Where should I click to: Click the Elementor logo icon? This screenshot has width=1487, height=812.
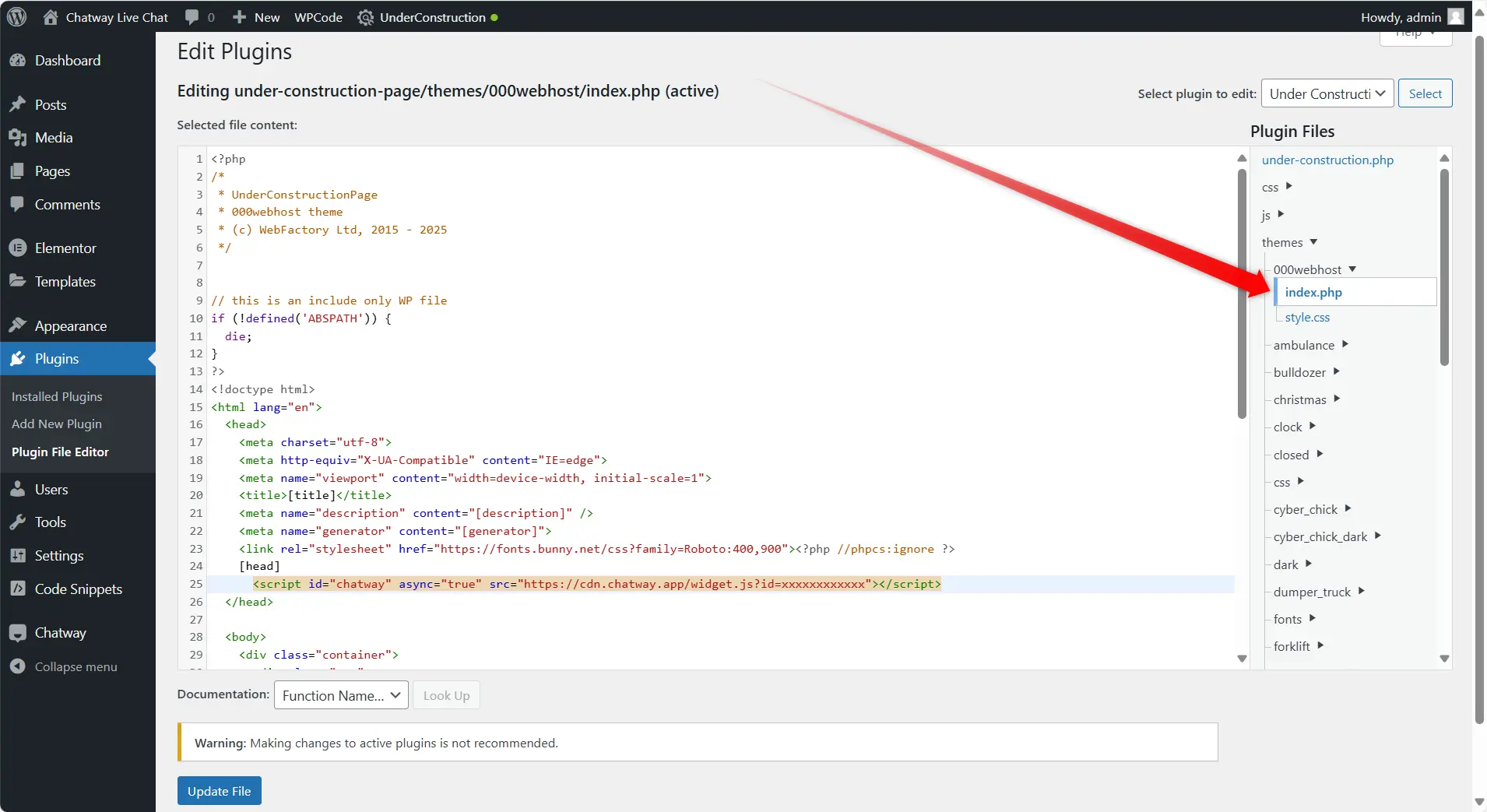tap(18, 248)
